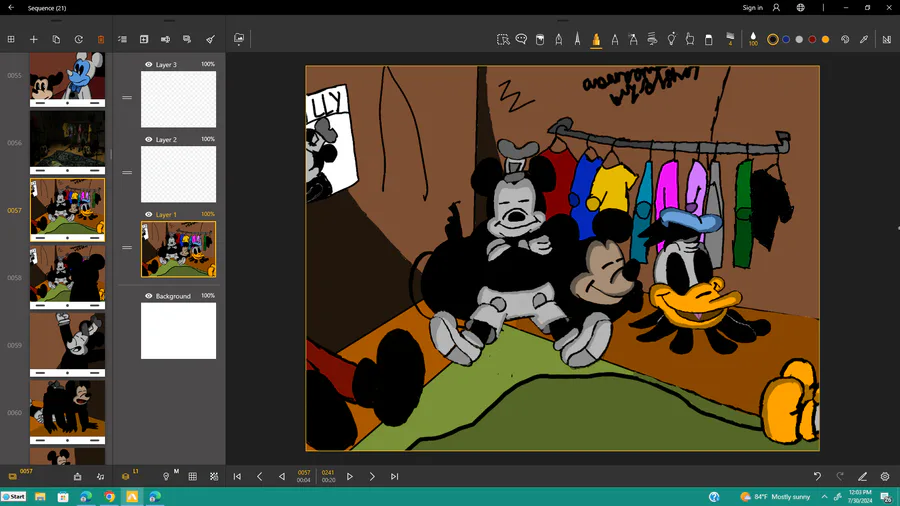Click the merge layers icon
The image size is (900, 506).
point(165,40)
